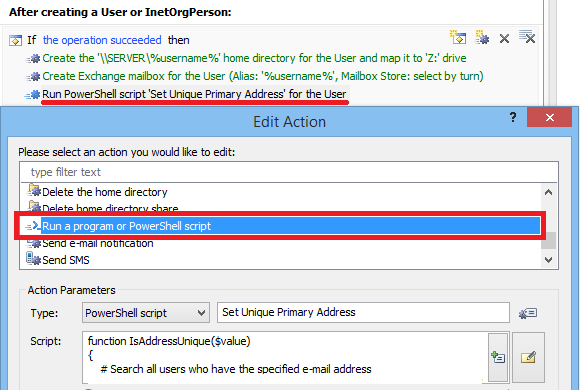Click the description tag icon beside Set Unique Primary Address
580x390 pixels.
click(528, 313)
